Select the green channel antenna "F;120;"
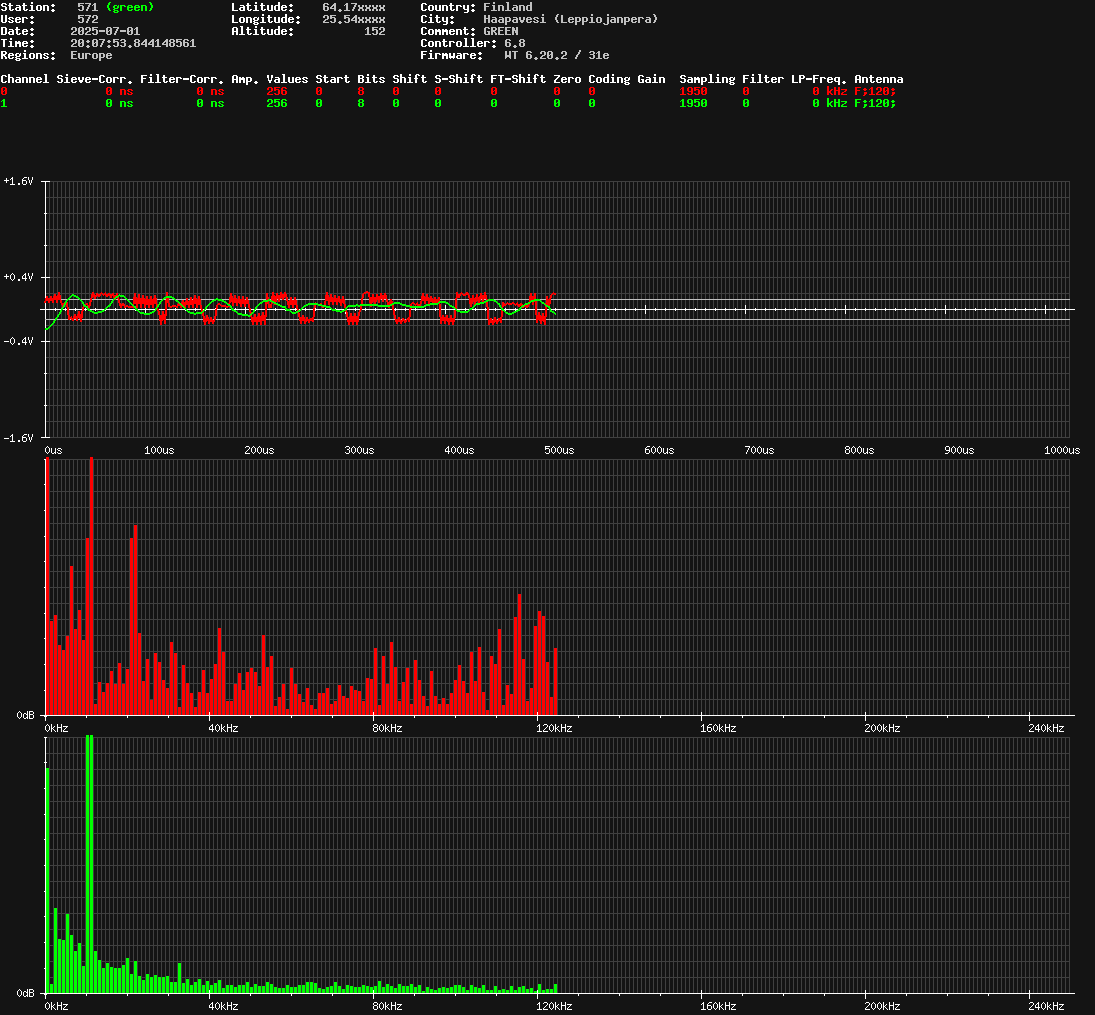Image resolution: width=1095 pixels, height=1015 pixels. click(x=875, y=103)
